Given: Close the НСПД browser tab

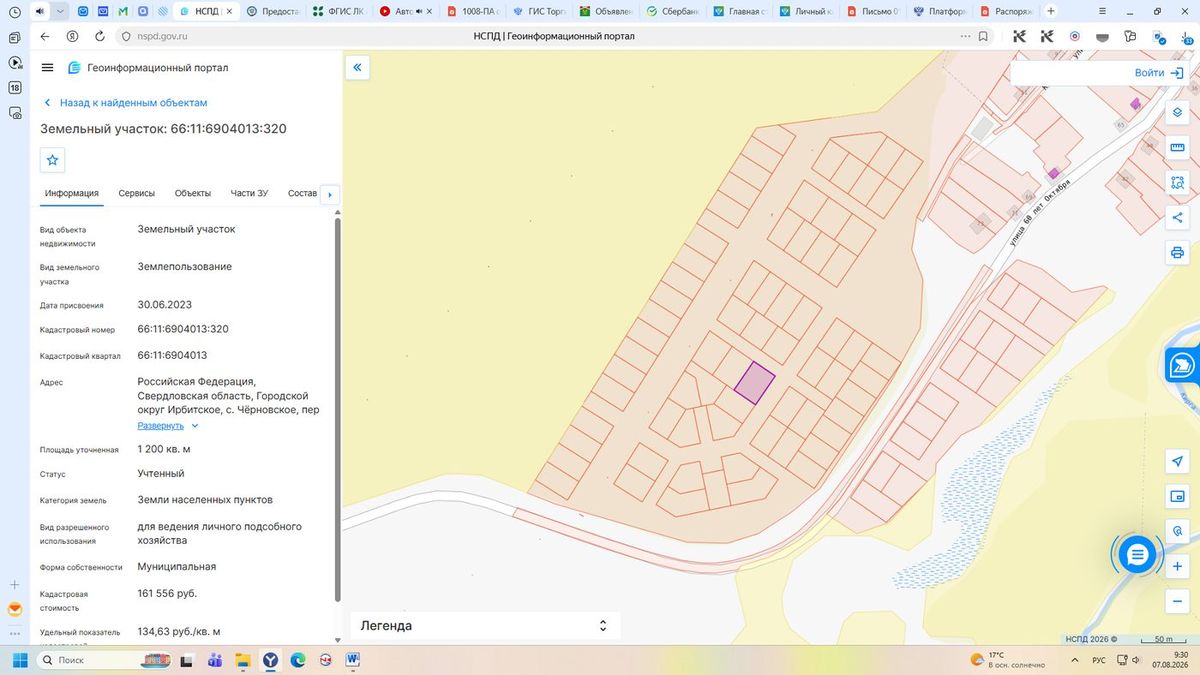Looking at the screenshot, I should [230, 12].
